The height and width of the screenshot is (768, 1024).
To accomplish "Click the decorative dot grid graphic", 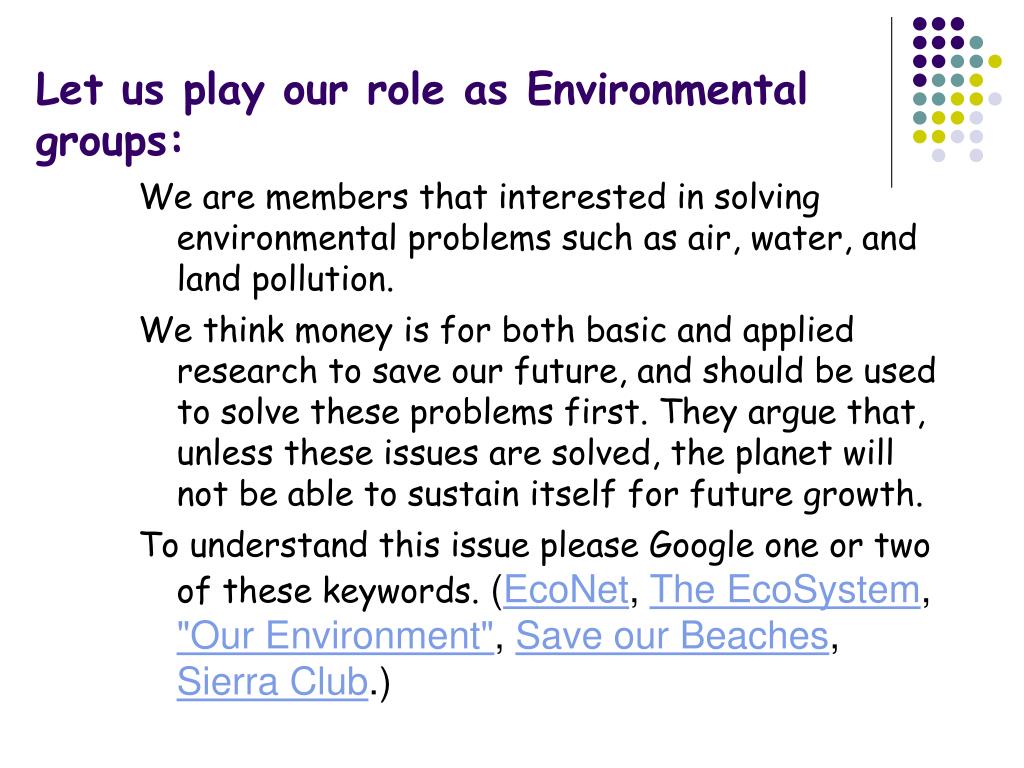I will pos(957,89).
